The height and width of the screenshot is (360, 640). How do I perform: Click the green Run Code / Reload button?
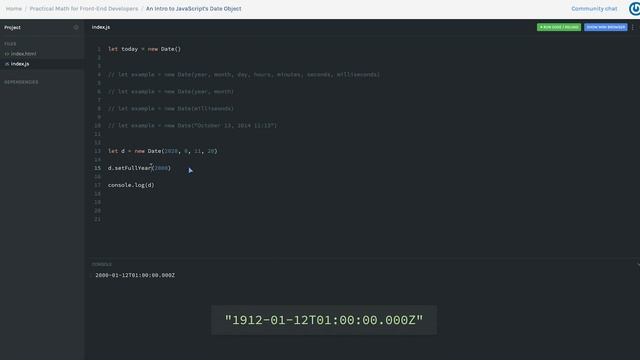click(x=559, y=27)
